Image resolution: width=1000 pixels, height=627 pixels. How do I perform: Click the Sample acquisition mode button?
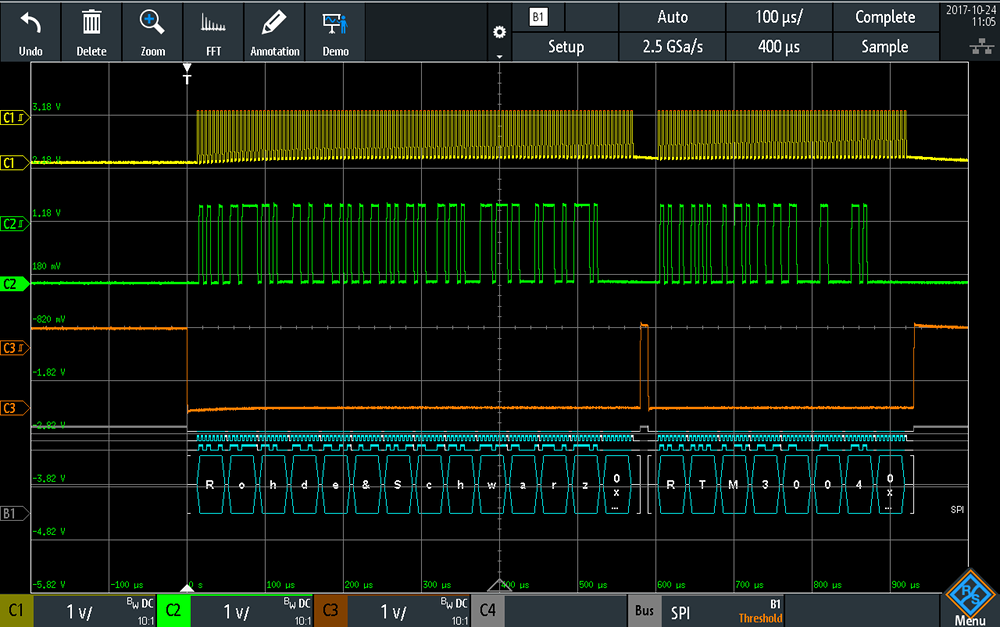click(885, 47)
